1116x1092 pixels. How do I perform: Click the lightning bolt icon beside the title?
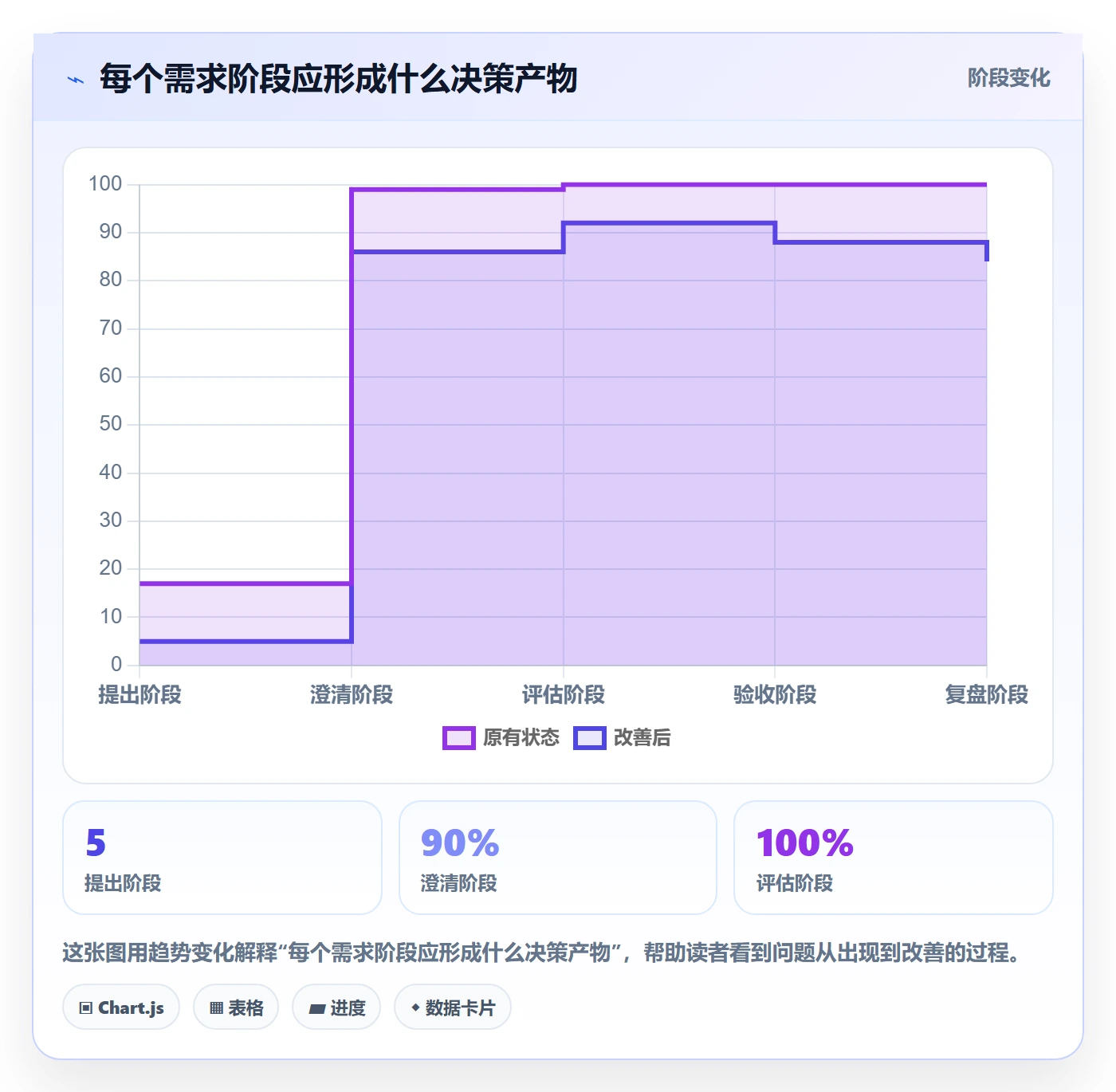76,80
